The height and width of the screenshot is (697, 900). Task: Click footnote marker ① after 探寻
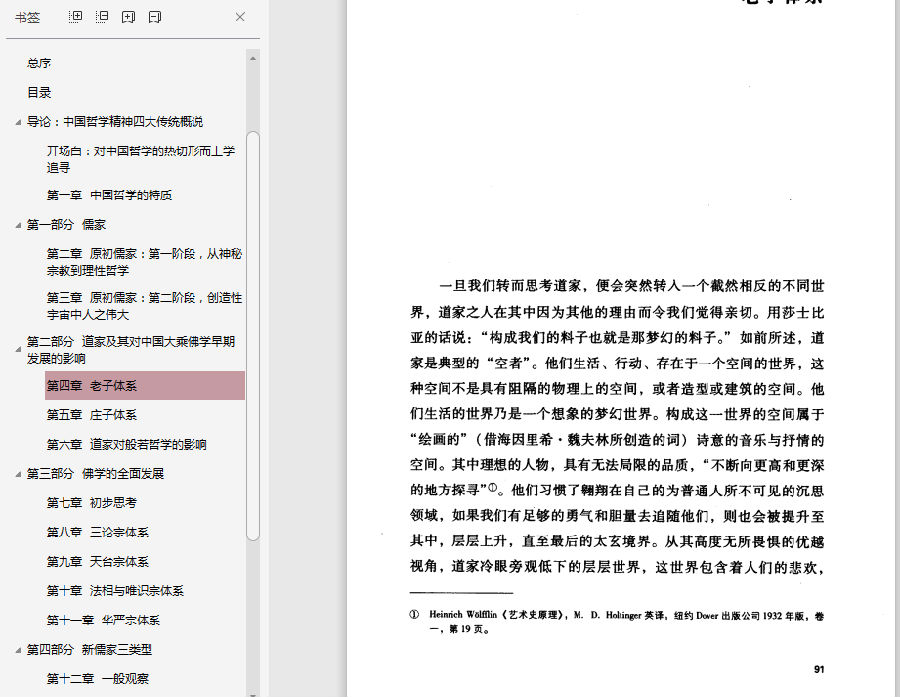pos(492,488)
